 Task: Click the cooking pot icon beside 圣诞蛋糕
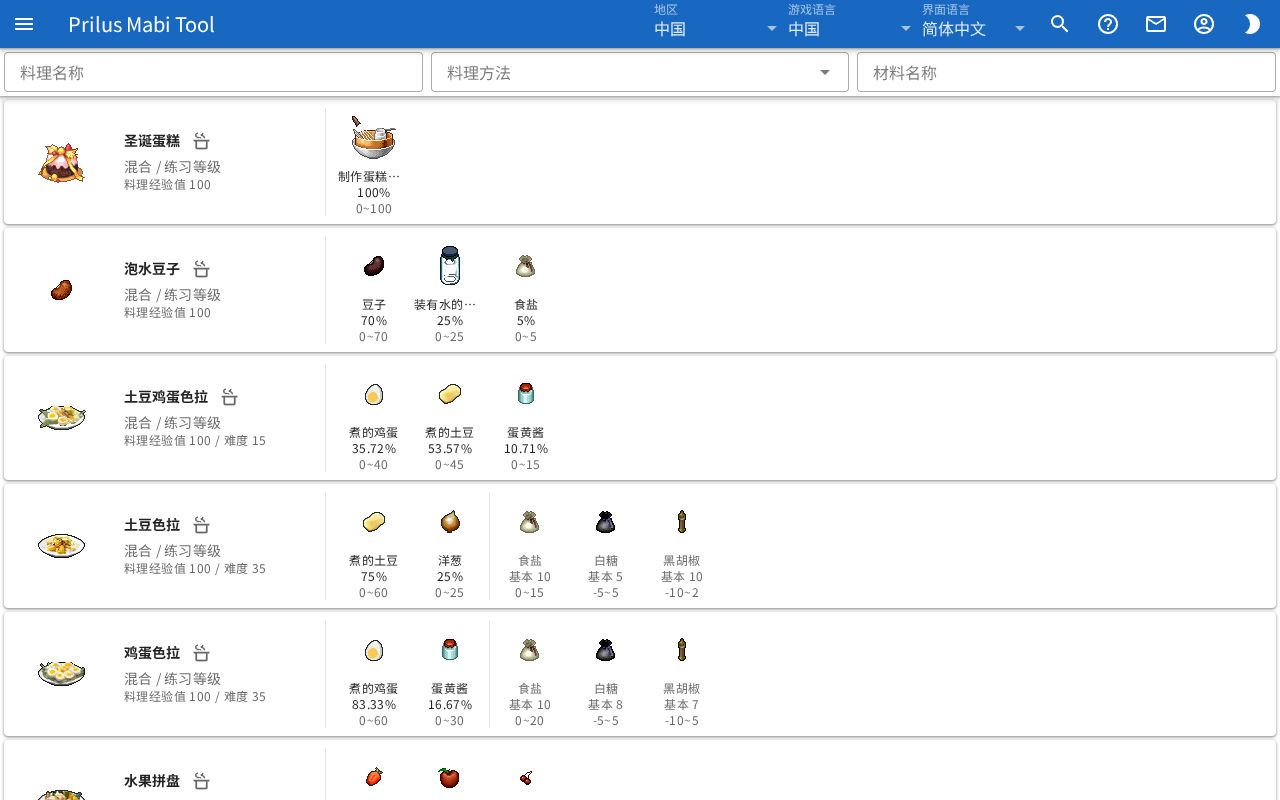201,141
